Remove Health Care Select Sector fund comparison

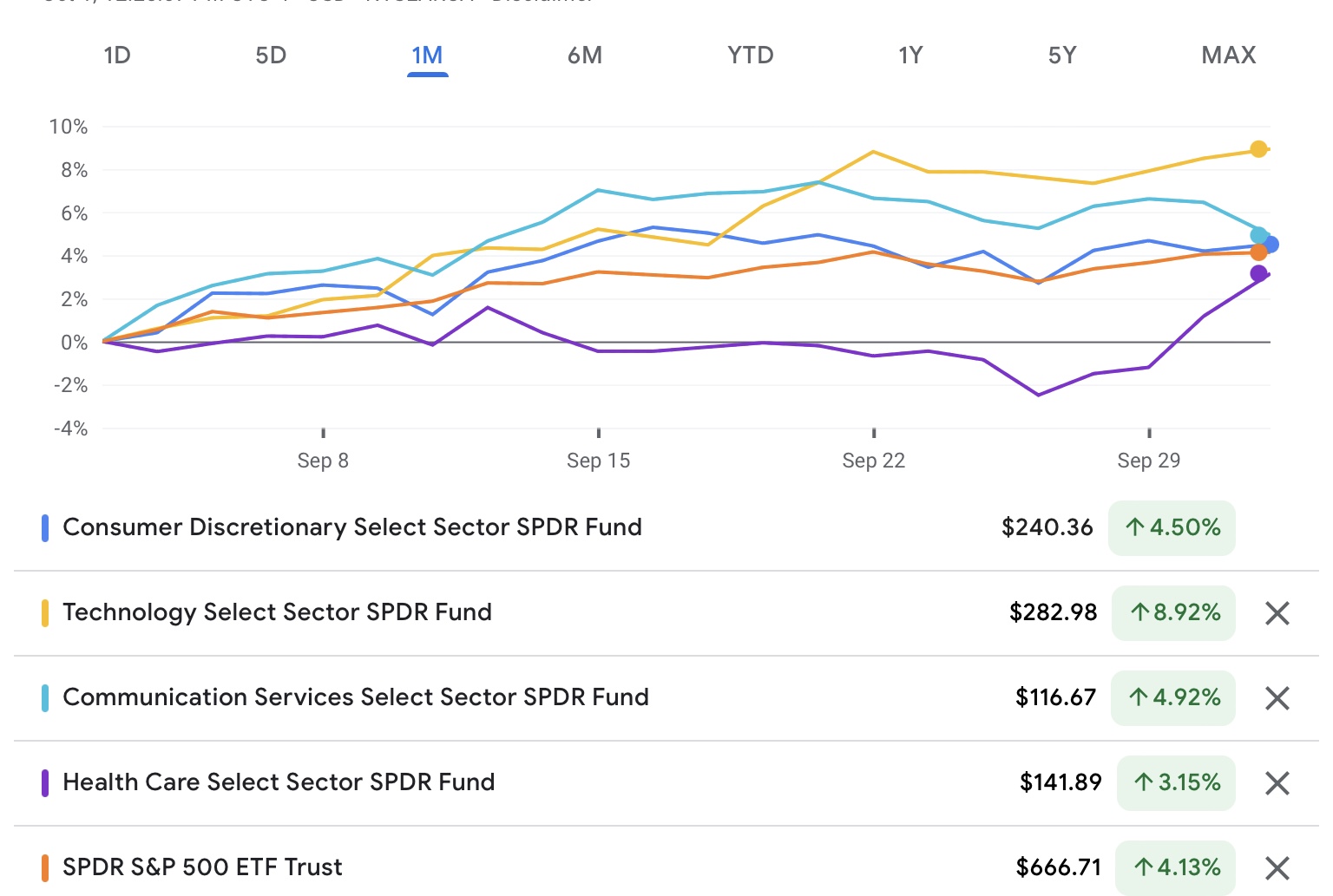(x=1277, y=783)
